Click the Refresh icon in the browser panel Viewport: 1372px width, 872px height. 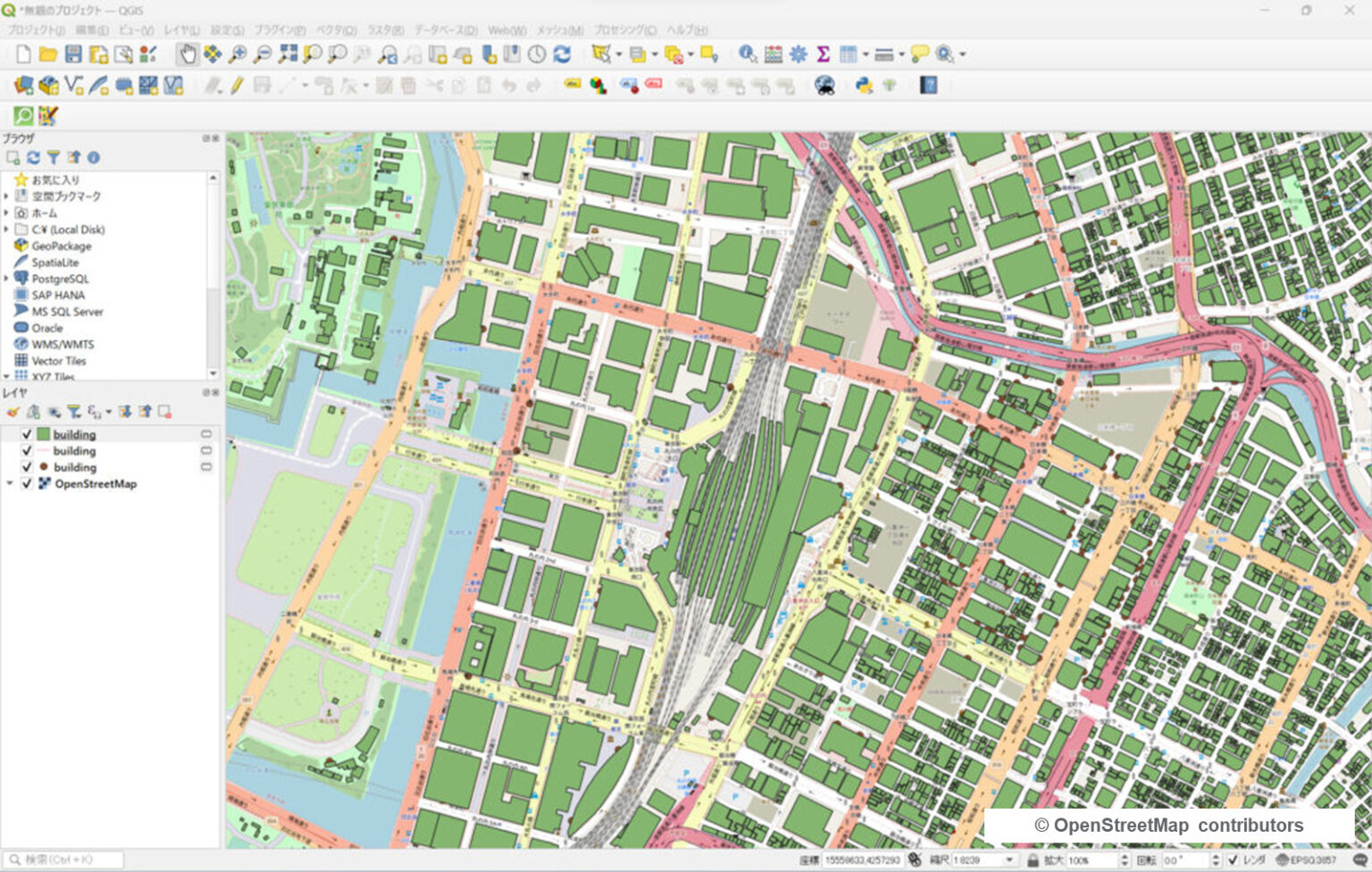pyautogui.click(x=32, y=157)
